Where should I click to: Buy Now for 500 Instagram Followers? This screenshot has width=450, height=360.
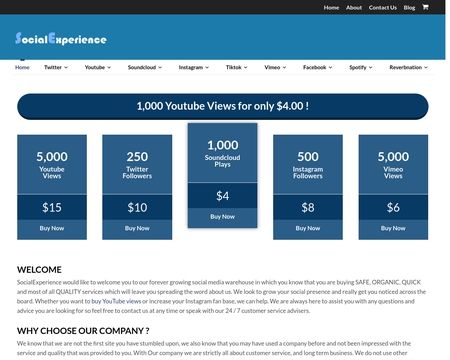(308, 228)
